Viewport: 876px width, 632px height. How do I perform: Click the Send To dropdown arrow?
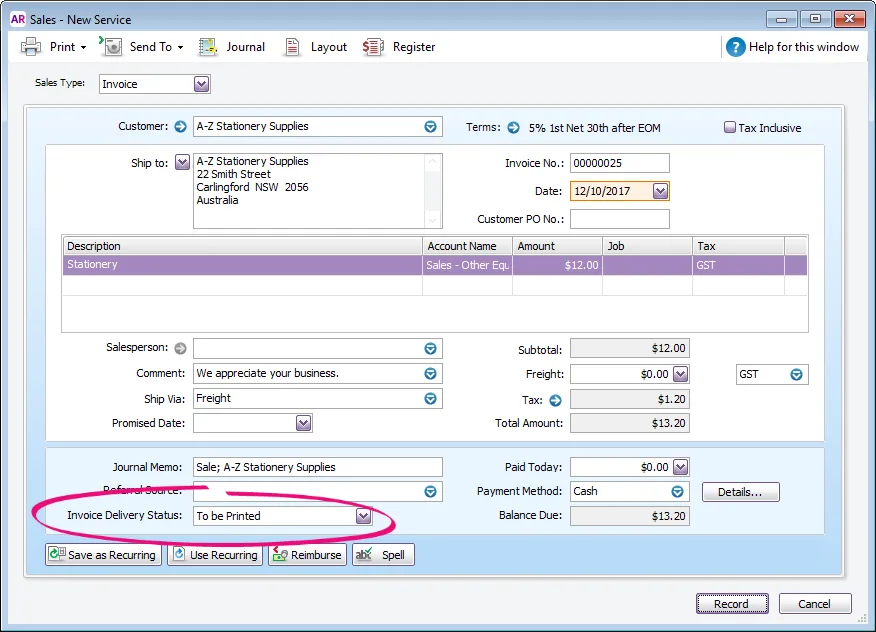coord(180,47)
